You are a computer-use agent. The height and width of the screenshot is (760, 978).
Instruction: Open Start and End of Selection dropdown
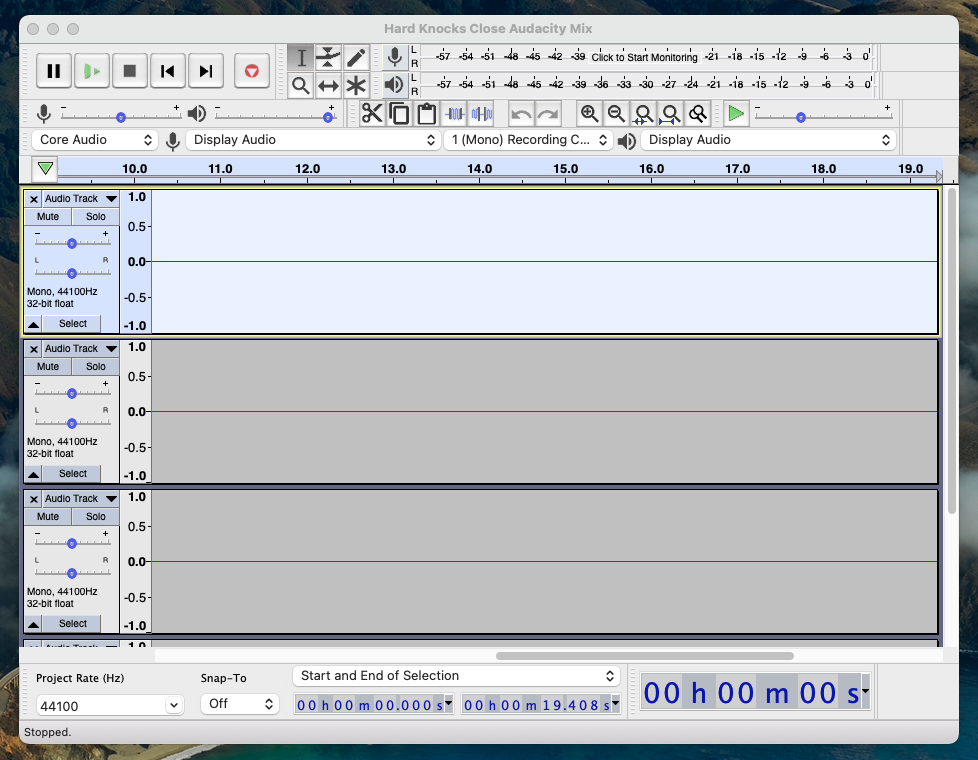click(456, 676)
